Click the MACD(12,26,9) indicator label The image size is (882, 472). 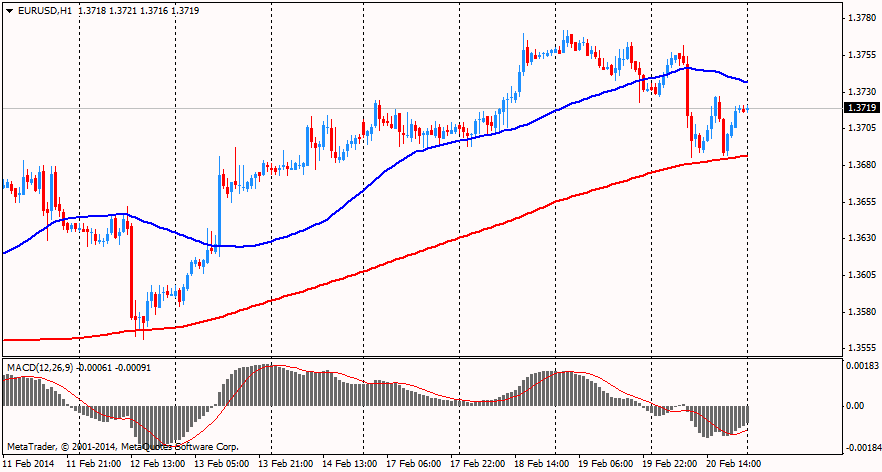40,367
